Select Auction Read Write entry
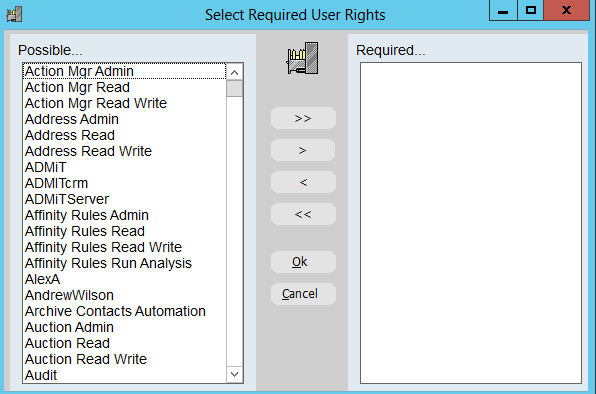This screenshot has height=394, width=596. coord(125,359)
